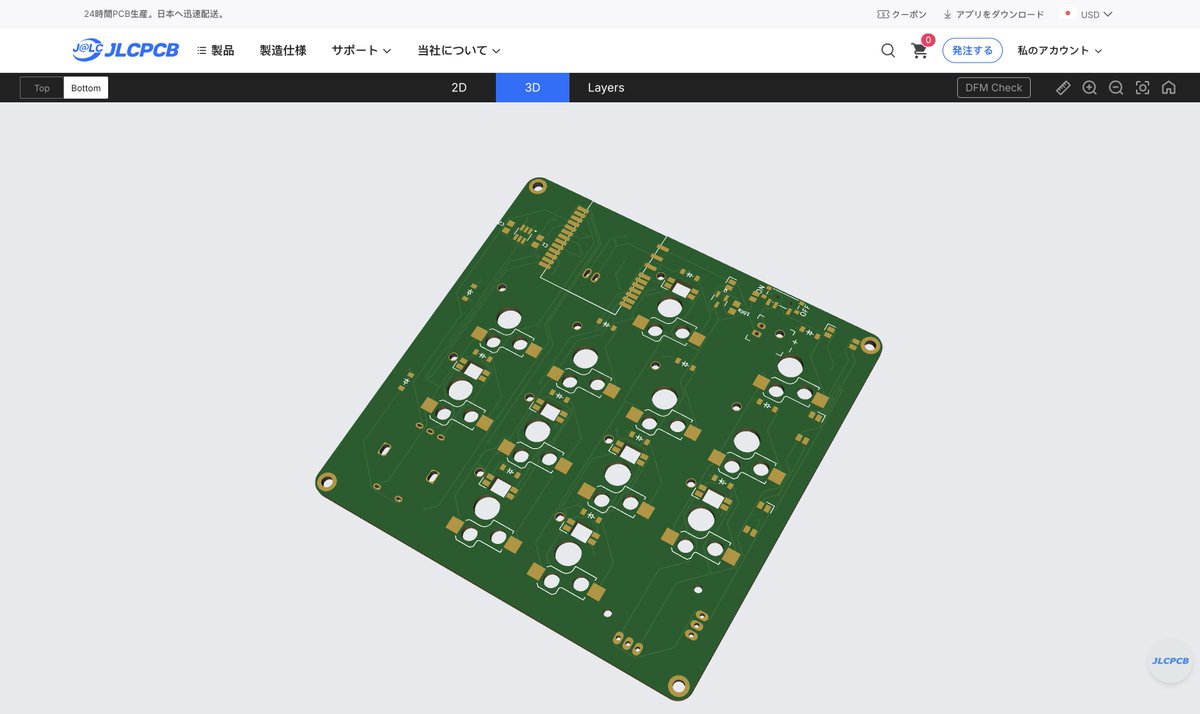Click the home view icon
This screenshot has width=1200, height=714.
tap(1168, 88)
